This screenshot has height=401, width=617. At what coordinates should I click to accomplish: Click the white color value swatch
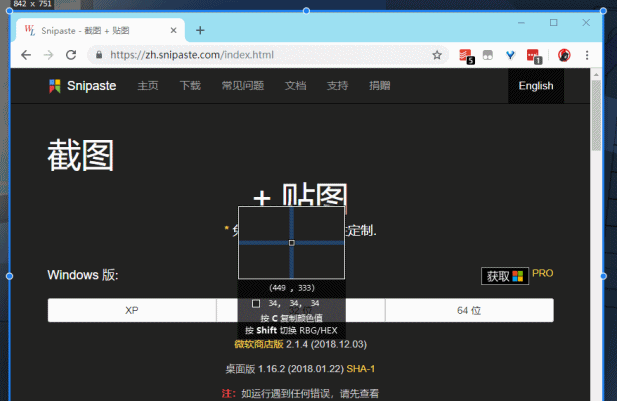[x=256, y=303]
